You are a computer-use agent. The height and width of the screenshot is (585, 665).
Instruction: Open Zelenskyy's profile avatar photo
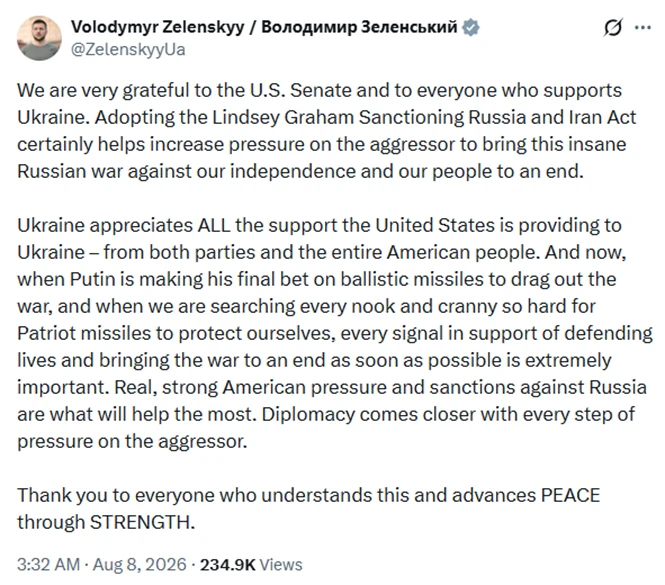click(39, 38)
